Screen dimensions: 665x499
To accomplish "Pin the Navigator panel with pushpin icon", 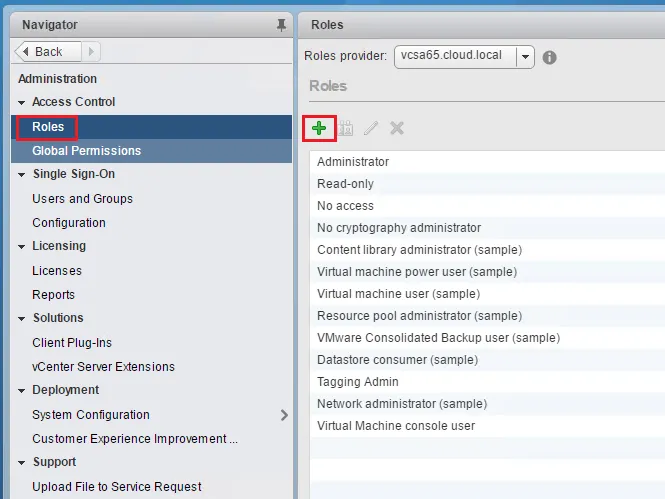I will 281,25.
